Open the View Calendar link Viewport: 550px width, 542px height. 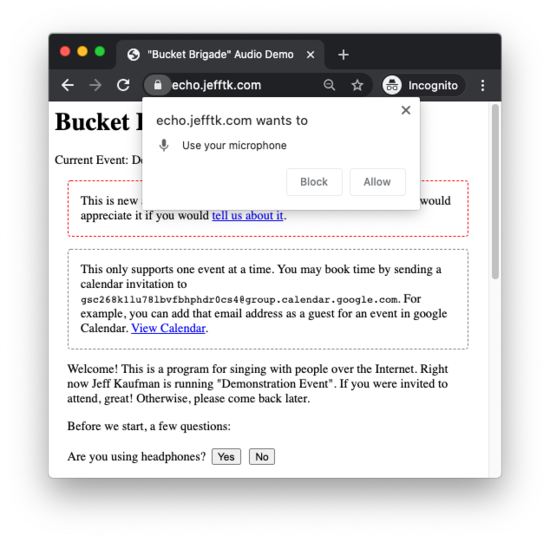[x=168, y=328]
